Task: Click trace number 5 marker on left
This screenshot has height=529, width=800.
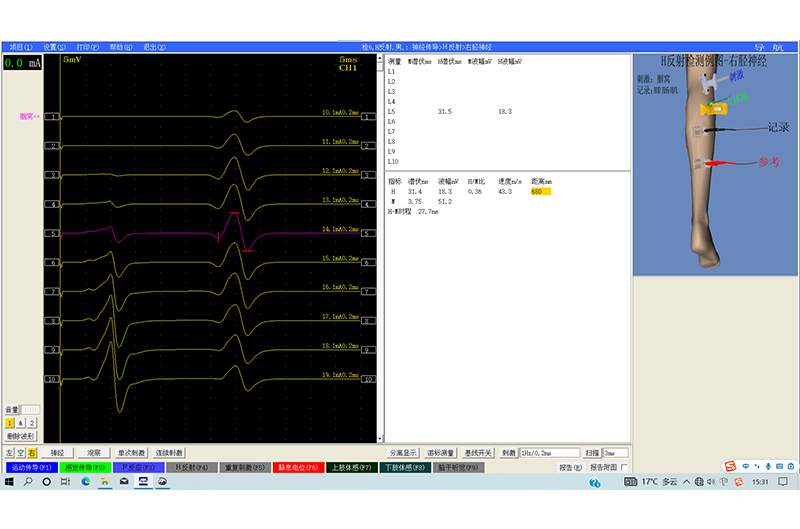Action: [x=54, y=233]
